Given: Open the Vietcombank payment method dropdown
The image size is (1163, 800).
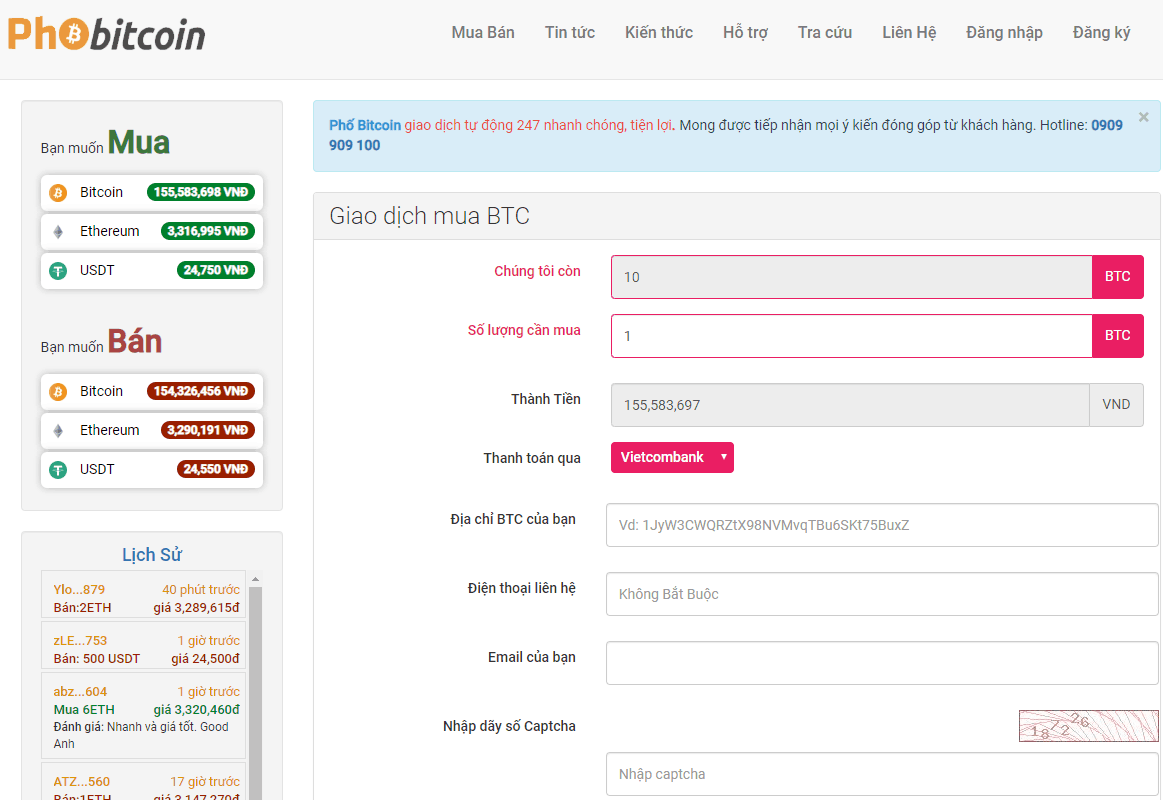Looking at the screenshot, I should tap(672, 458).
